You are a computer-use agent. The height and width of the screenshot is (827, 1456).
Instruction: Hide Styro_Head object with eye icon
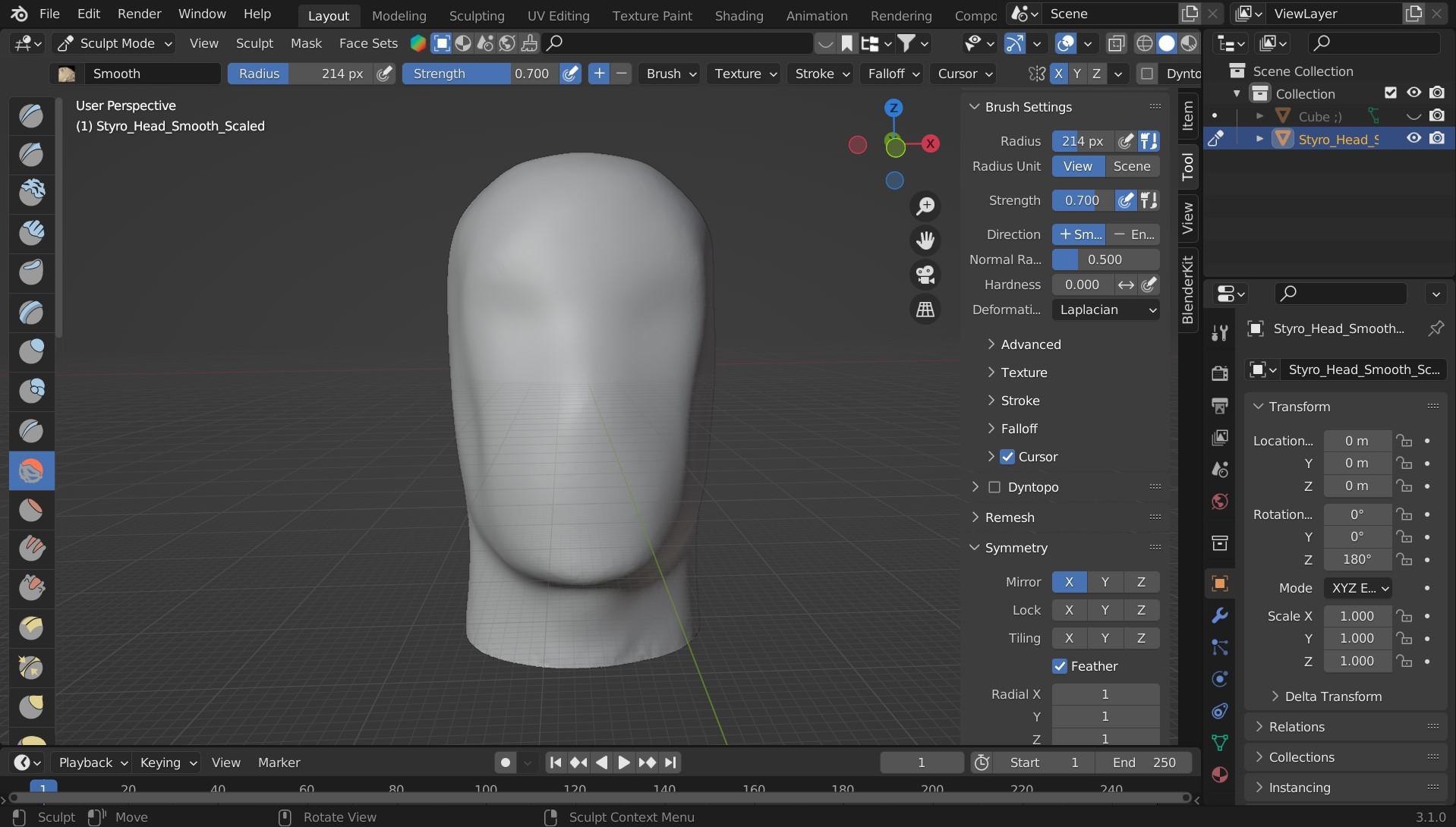pos(1413,139)
